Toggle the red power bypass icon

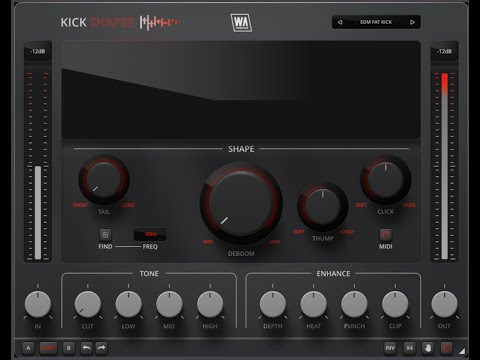447,348
